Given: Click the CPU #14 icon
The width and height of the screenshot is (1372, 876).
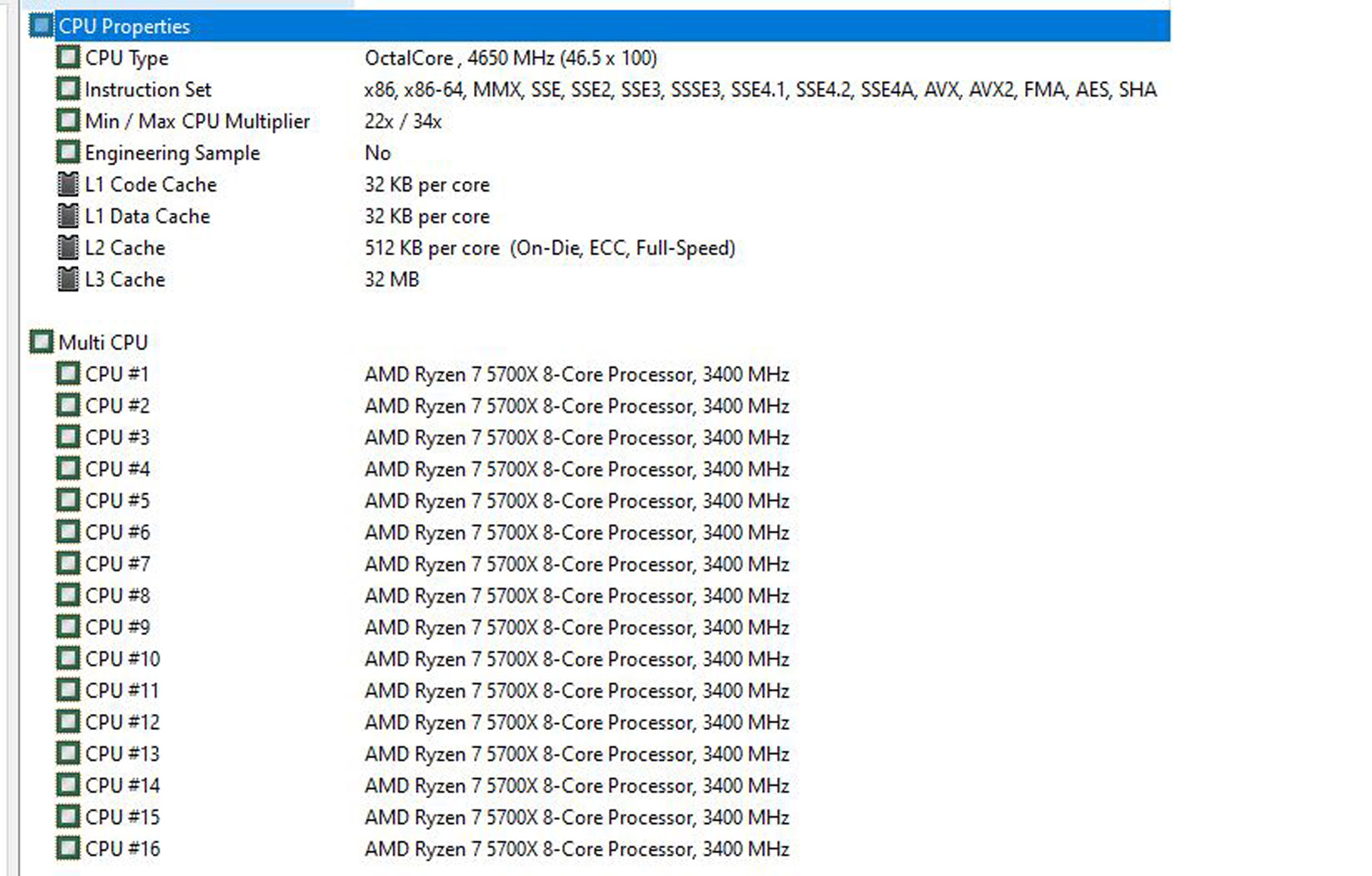Looking at the screenshot, I should pos(68,785).
